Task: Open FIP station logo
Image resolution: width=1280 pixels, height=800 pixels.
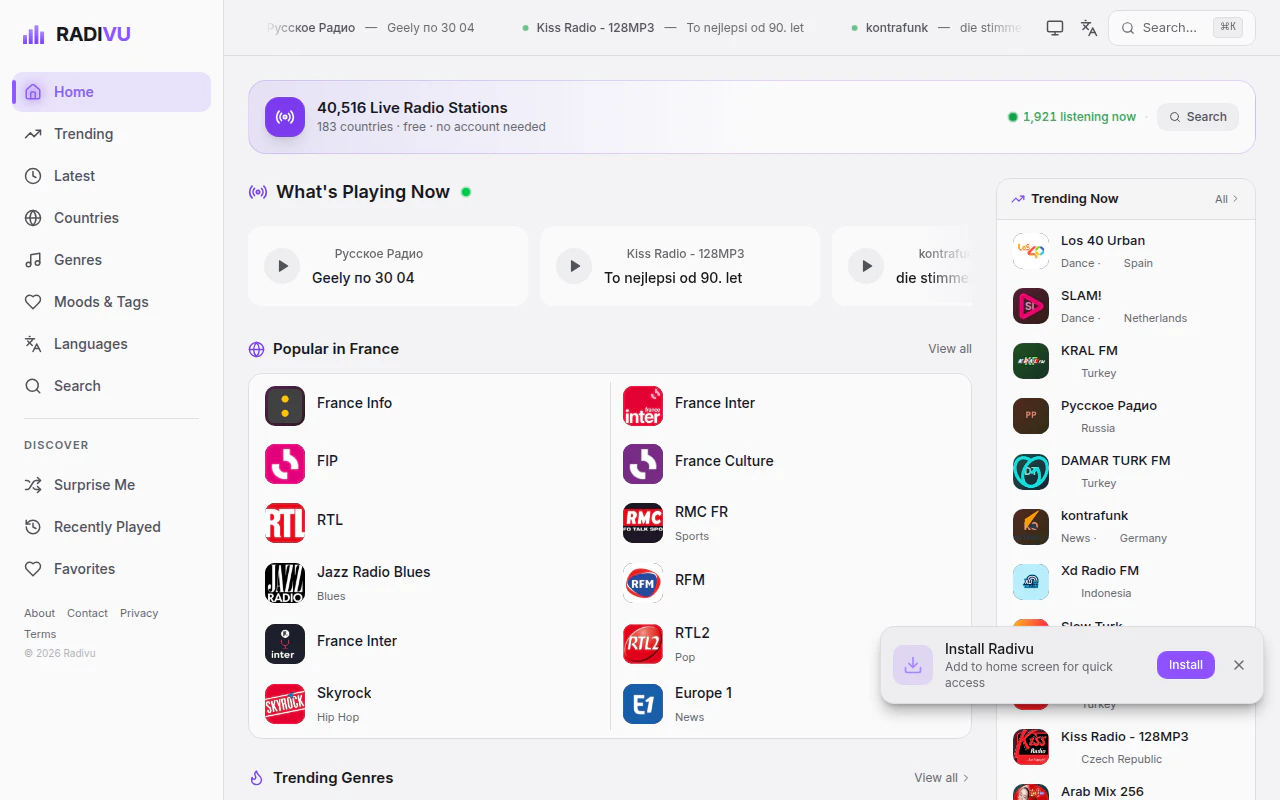Action: click(285, 464)
